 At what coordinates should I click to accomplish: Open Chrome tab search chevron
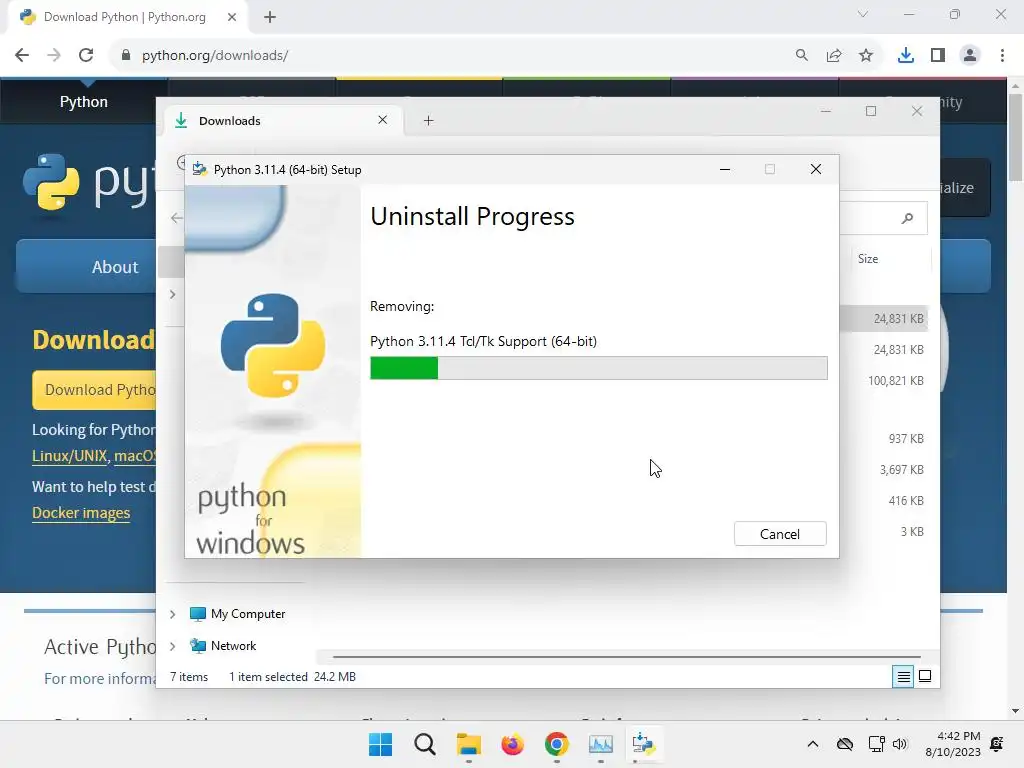[863, 14]
